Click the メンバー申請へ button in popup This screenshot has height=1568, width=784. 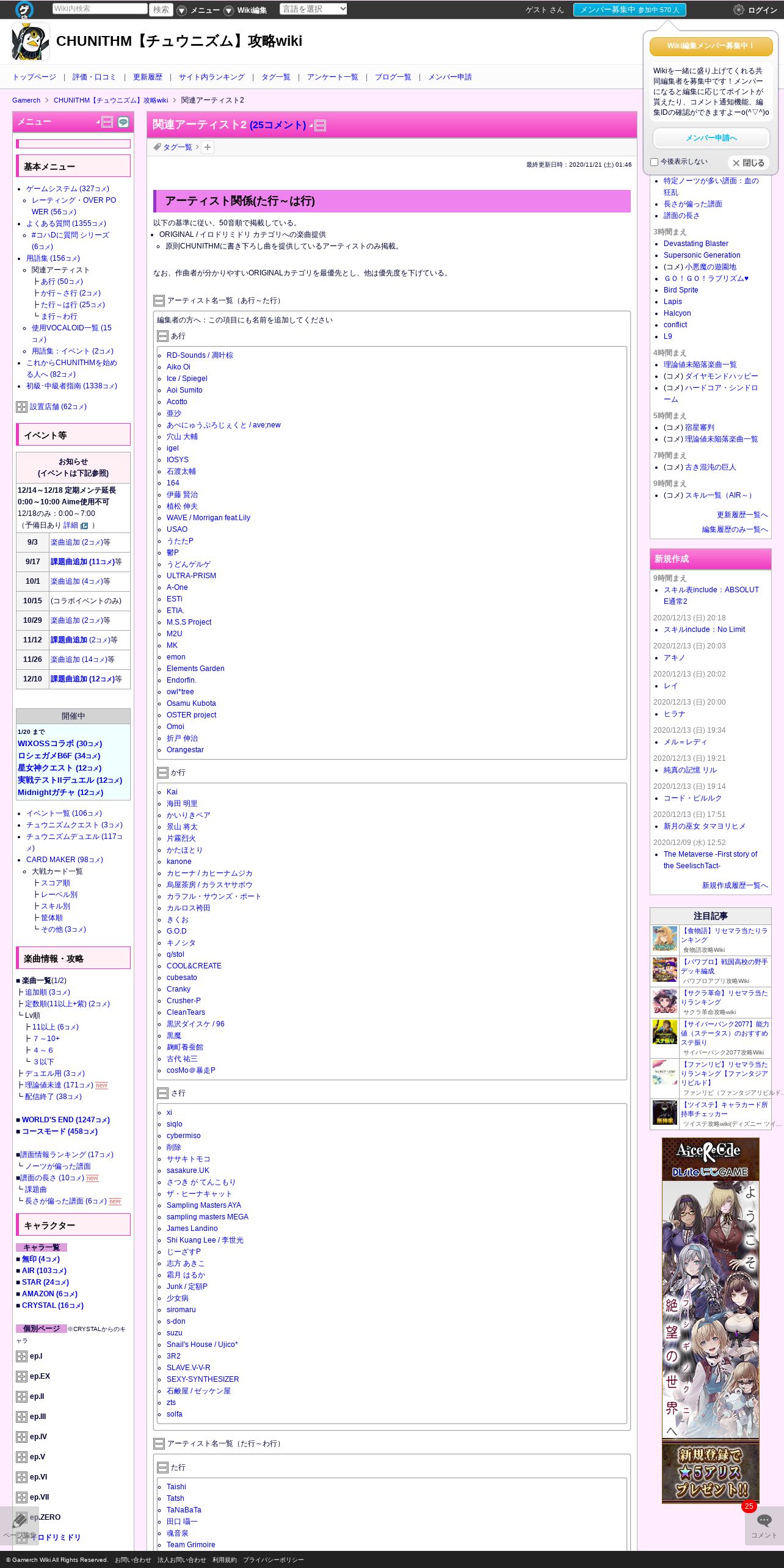click(711, 138)
